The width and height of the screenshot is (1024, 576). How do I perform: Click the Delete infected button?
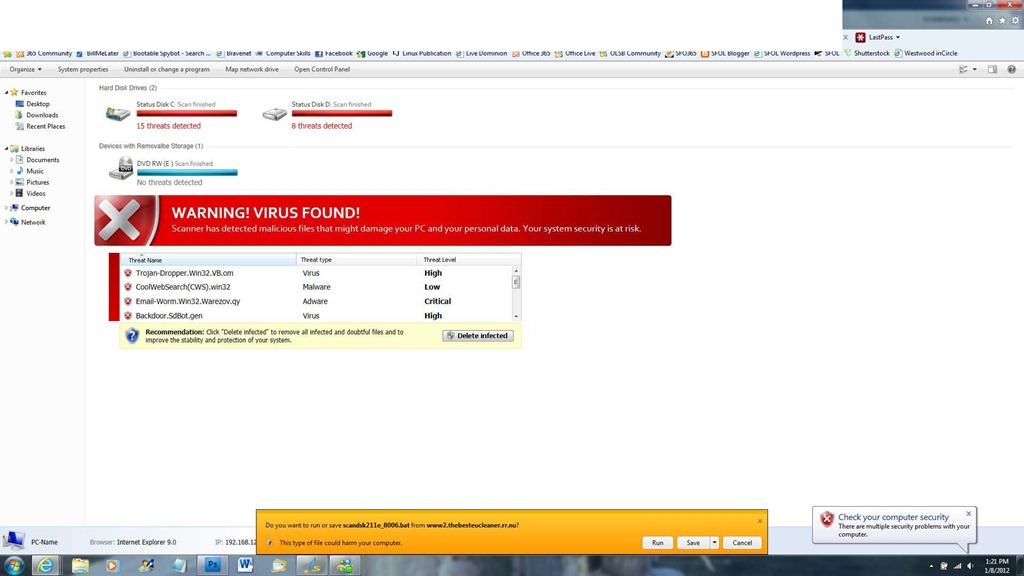(478, 336)
